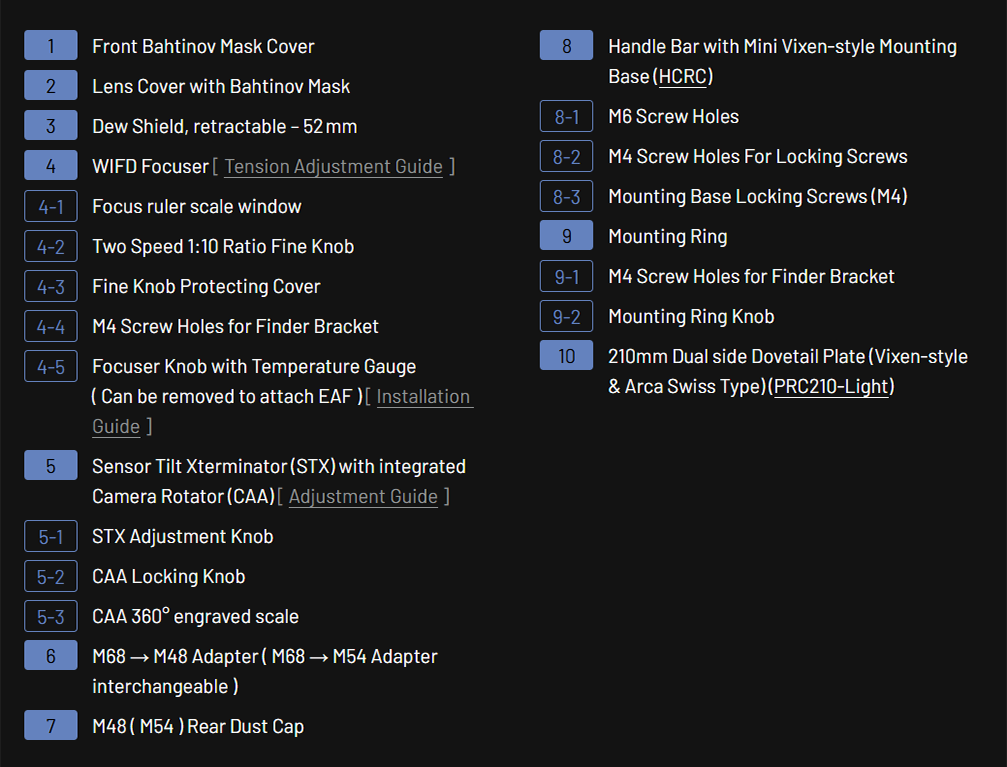Image resolution: width=1007 pixels, height=767 pixels.
Task: Open the PRC210-Light dovetail plate link
Action: pyautogui.click(x=831, y=387)
